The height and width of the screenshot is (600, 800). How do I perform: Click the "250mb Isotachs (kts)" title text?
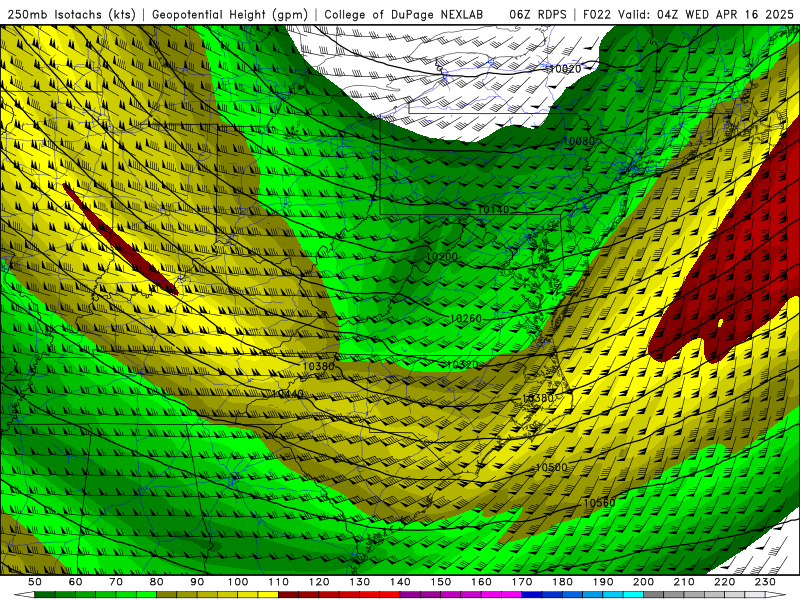click(x=71, y=15)
